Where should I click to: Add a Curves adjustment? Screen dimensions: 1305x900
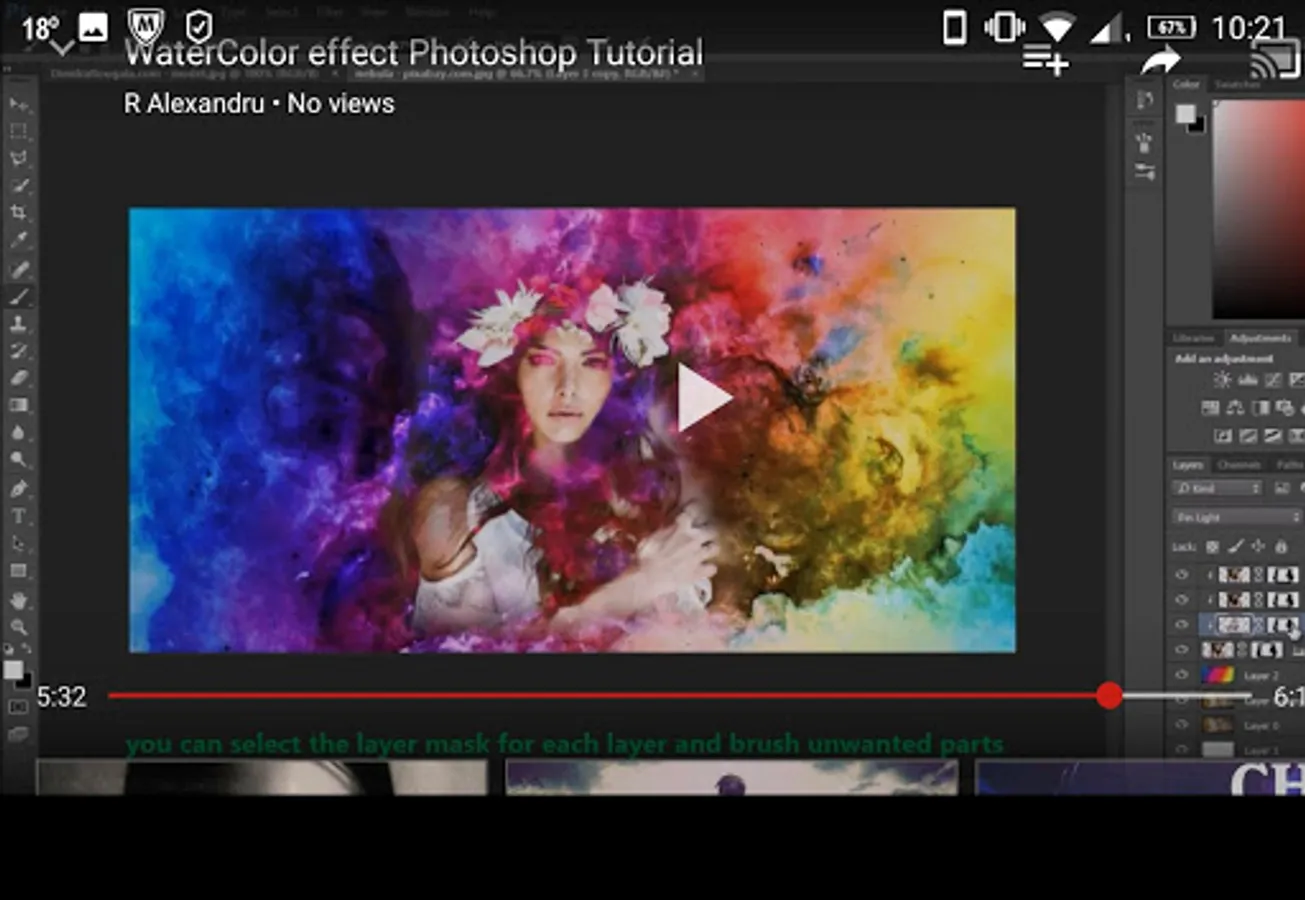pos(1273,380)
